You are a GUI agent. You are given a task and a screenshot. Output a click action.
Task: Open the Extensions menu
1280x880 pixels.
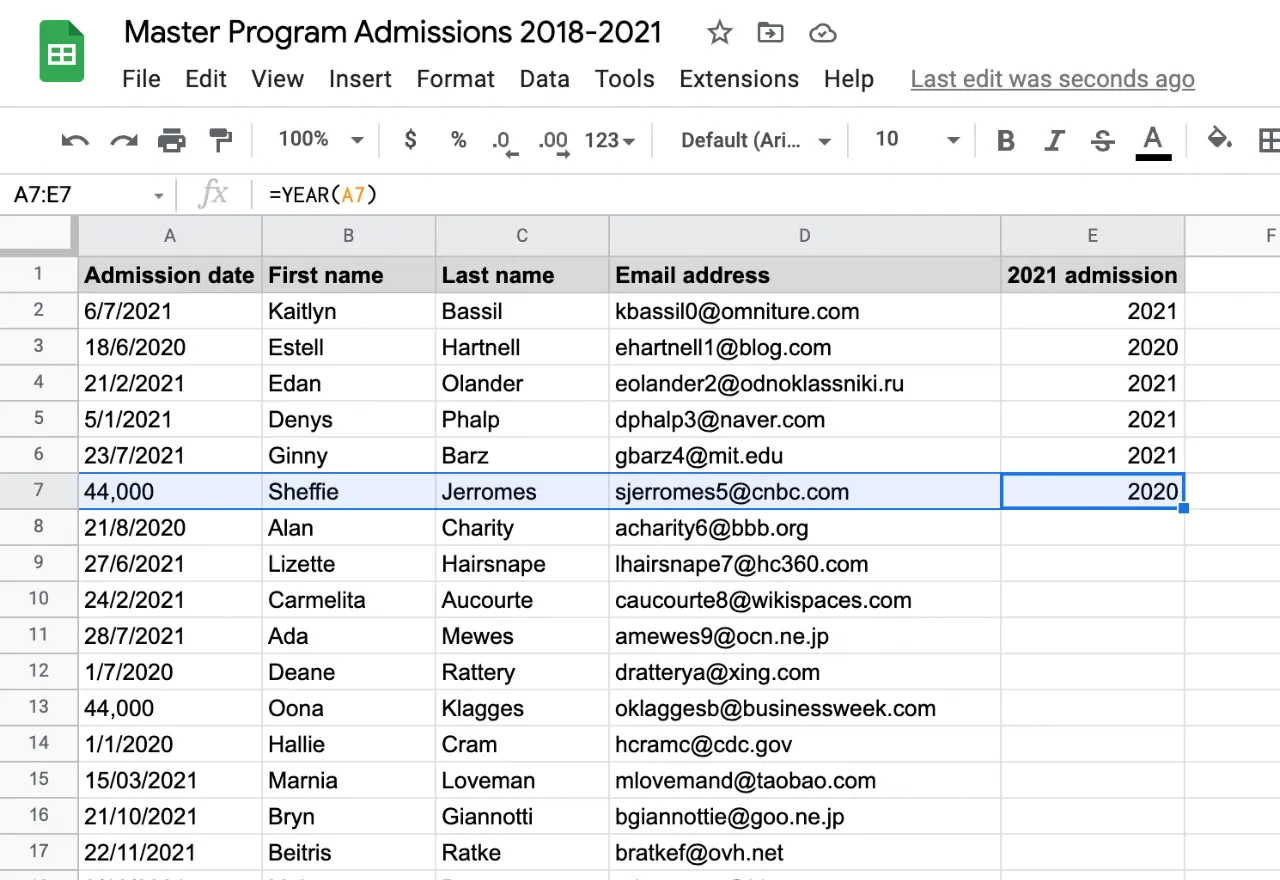pyautogui.click(x=739, y=79)
